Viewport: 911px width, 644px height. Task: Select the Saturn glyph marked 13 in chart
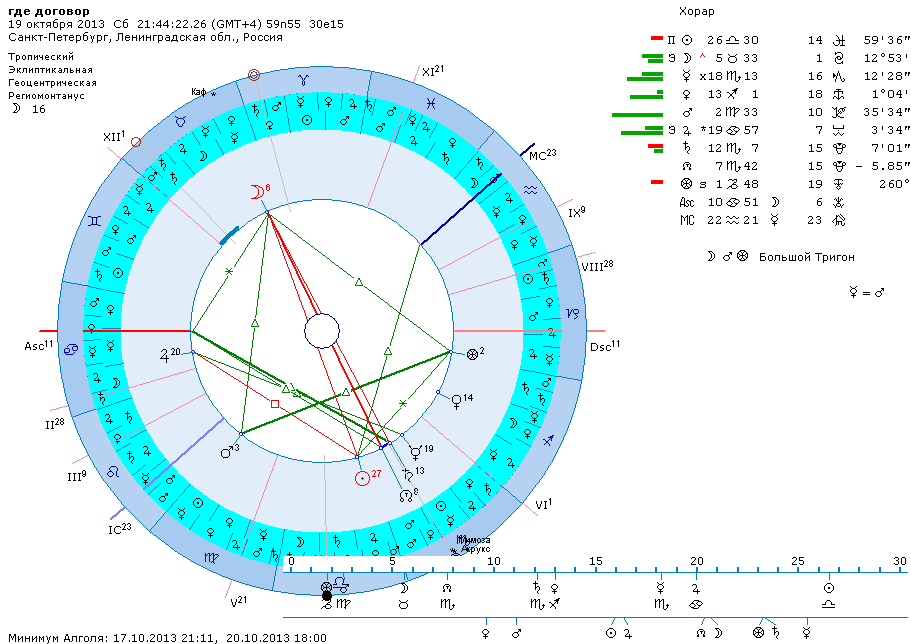[408, 474]
